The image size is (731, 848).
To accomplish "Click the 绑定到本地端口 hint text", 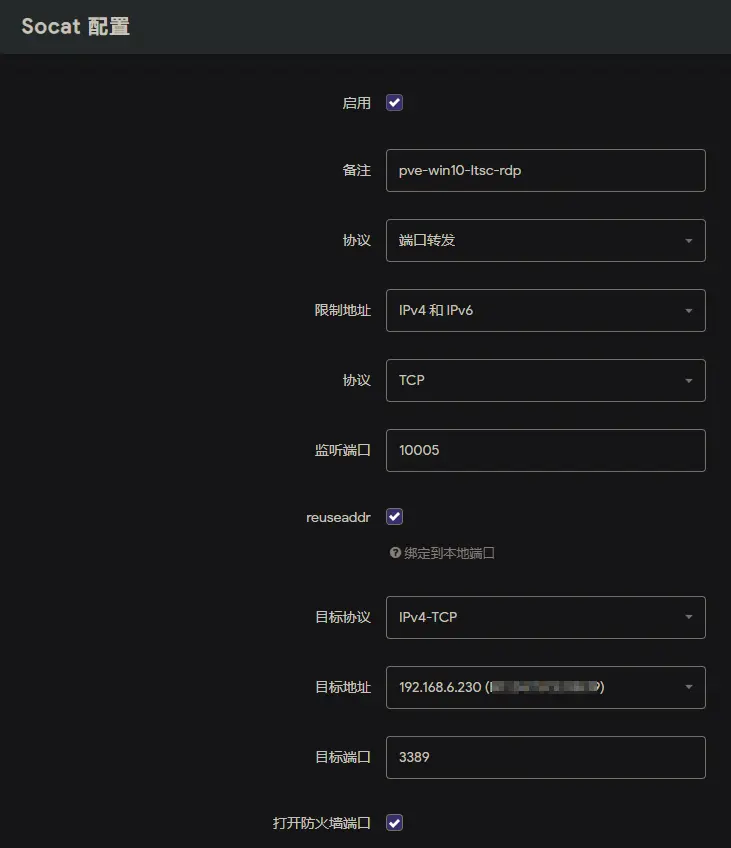I will 449,553.
